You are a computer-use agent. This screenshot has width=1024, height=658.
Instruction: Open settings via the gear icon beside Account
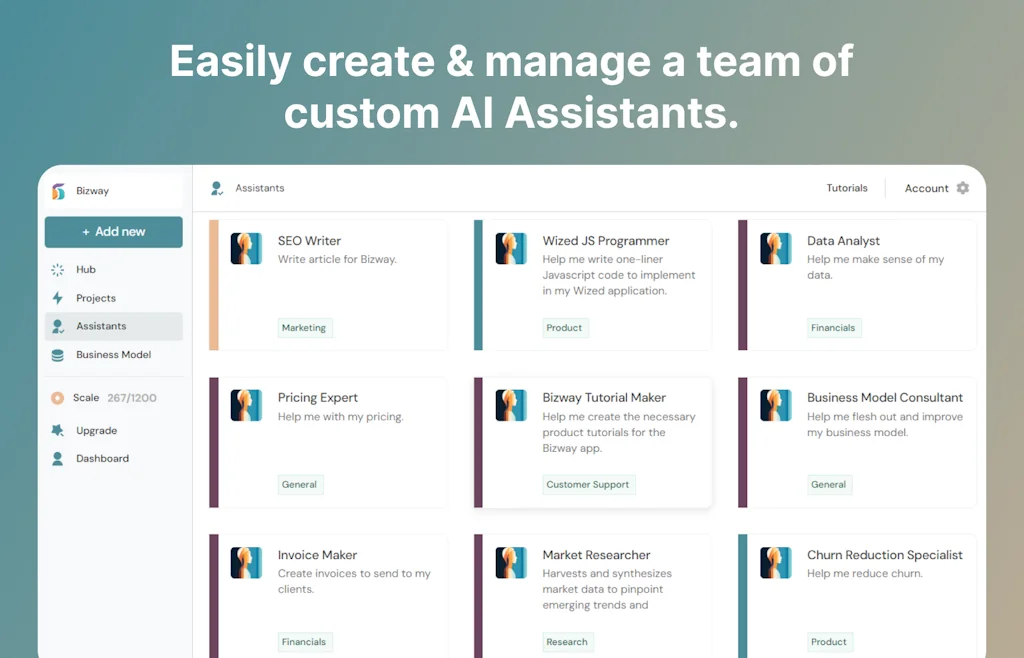pos(962,188)
